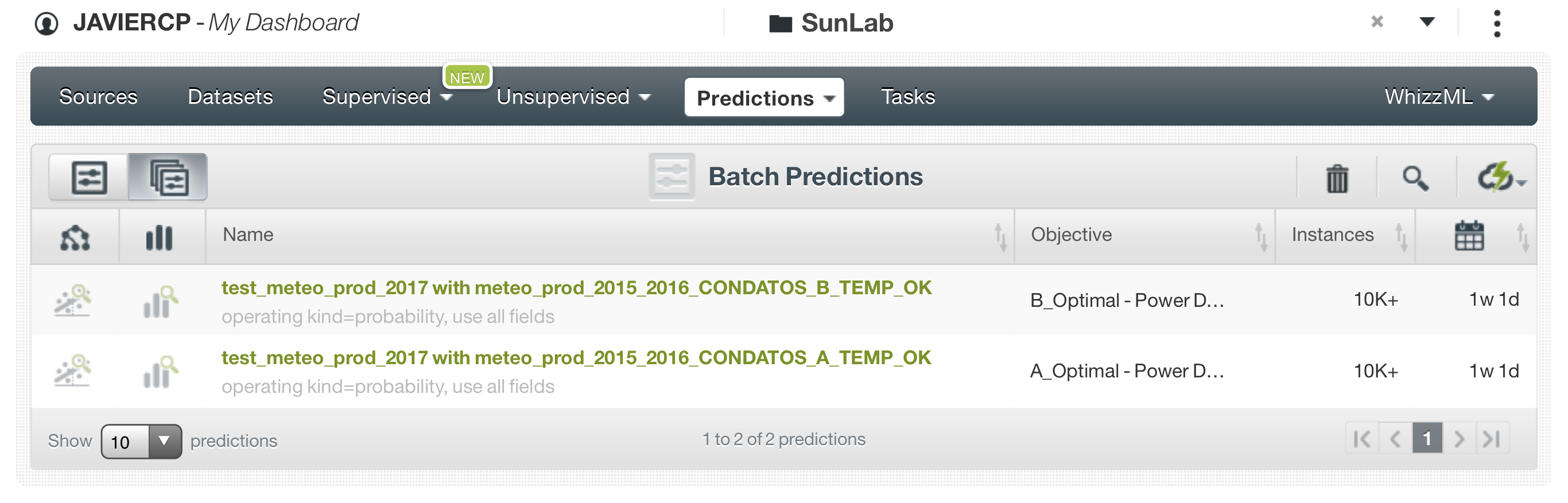Expand the WhizzML menu
The image size is (1568, 503).
click(1439, 97)
